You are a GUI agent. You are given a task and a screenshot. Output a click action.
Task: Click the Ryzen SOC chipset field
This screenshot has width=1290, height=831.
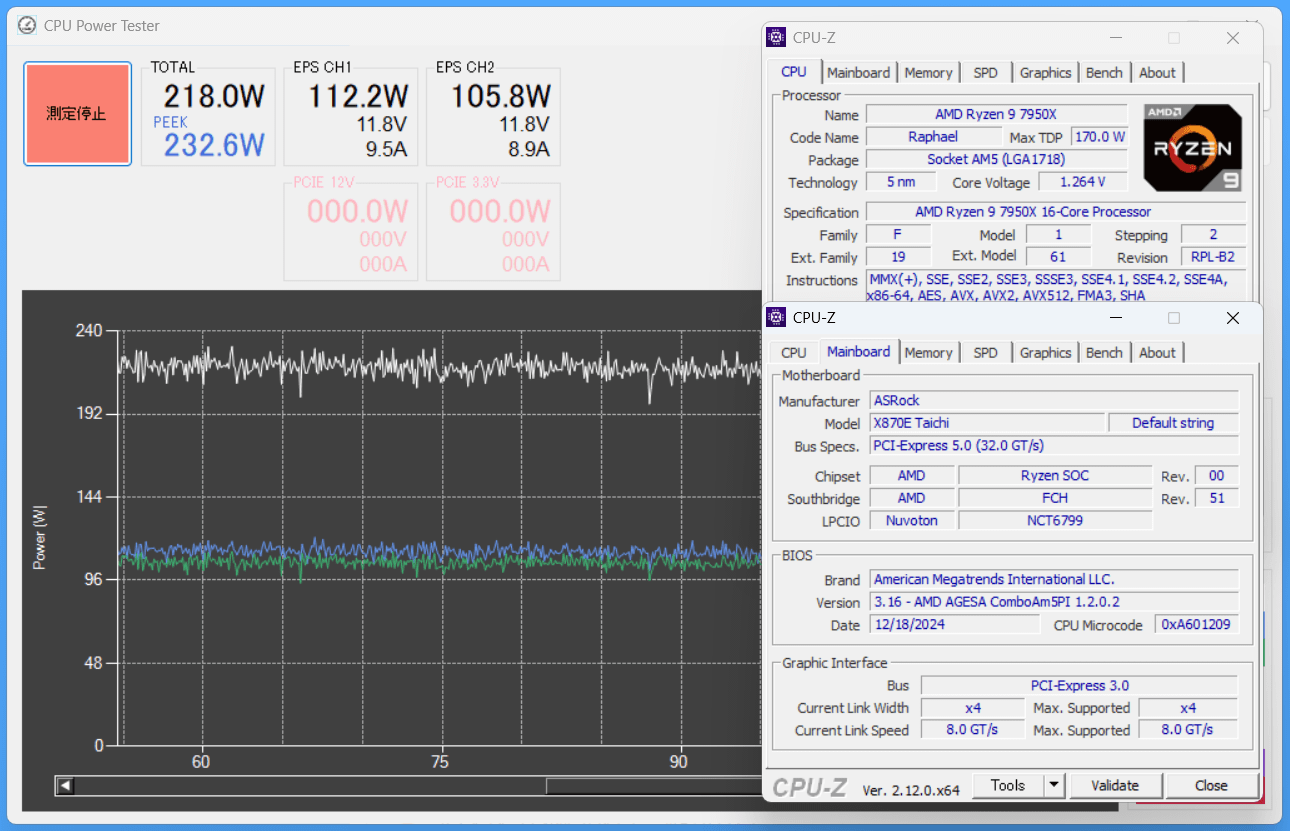coord(1055,476)
